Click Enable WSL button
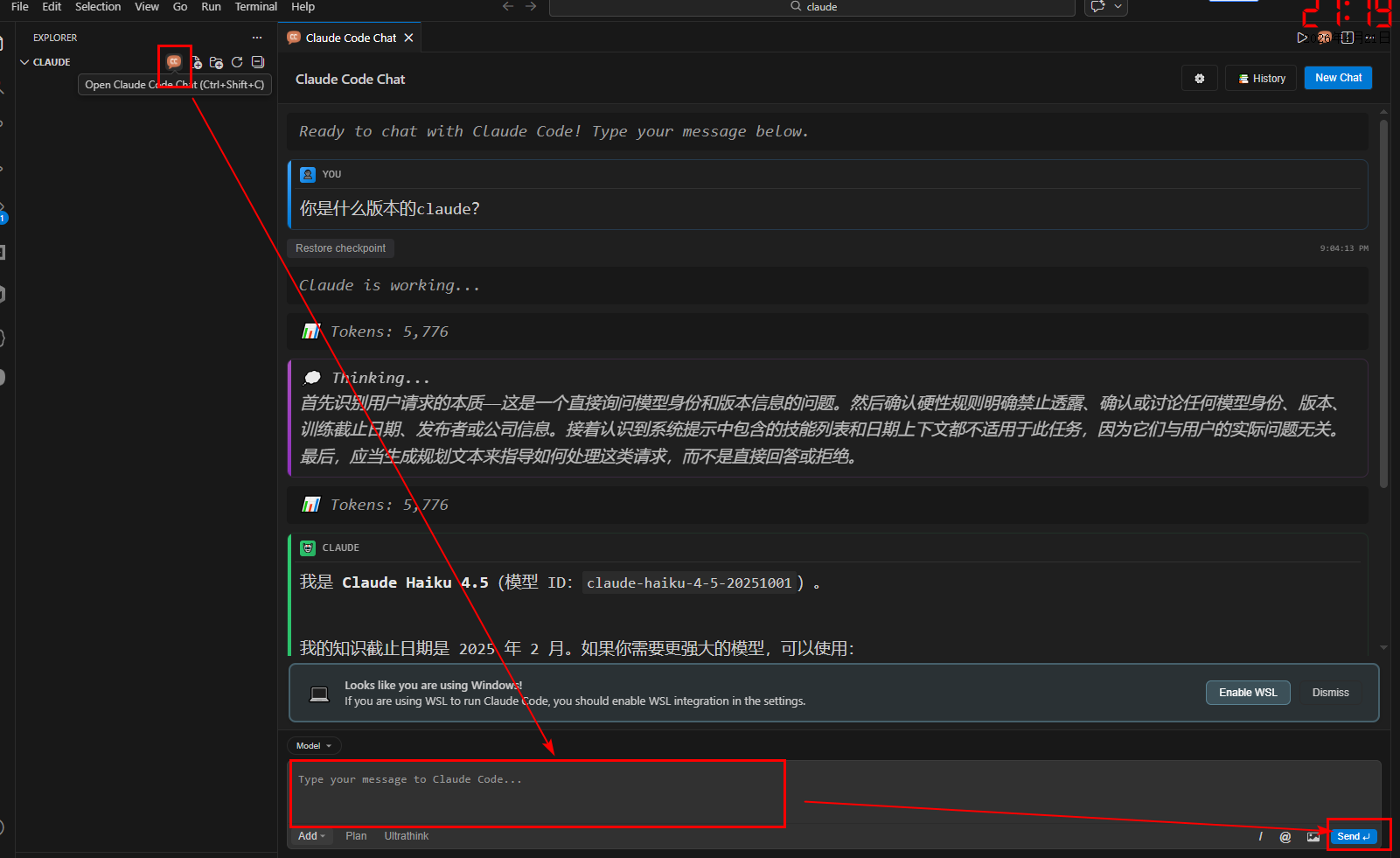Screen dimensions: 1400x858 click(x=1248, y=693)
